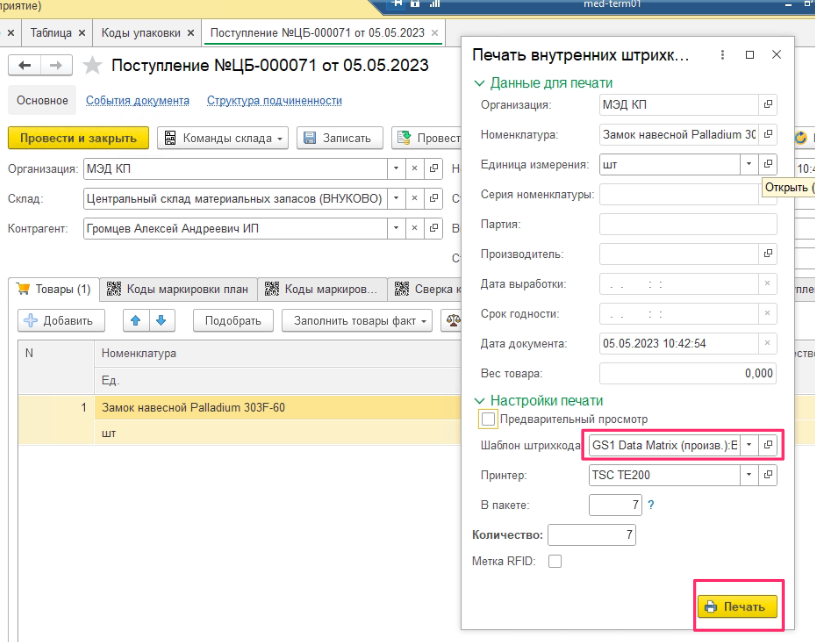Expand the Принтер dropdown list

[749, 475]
